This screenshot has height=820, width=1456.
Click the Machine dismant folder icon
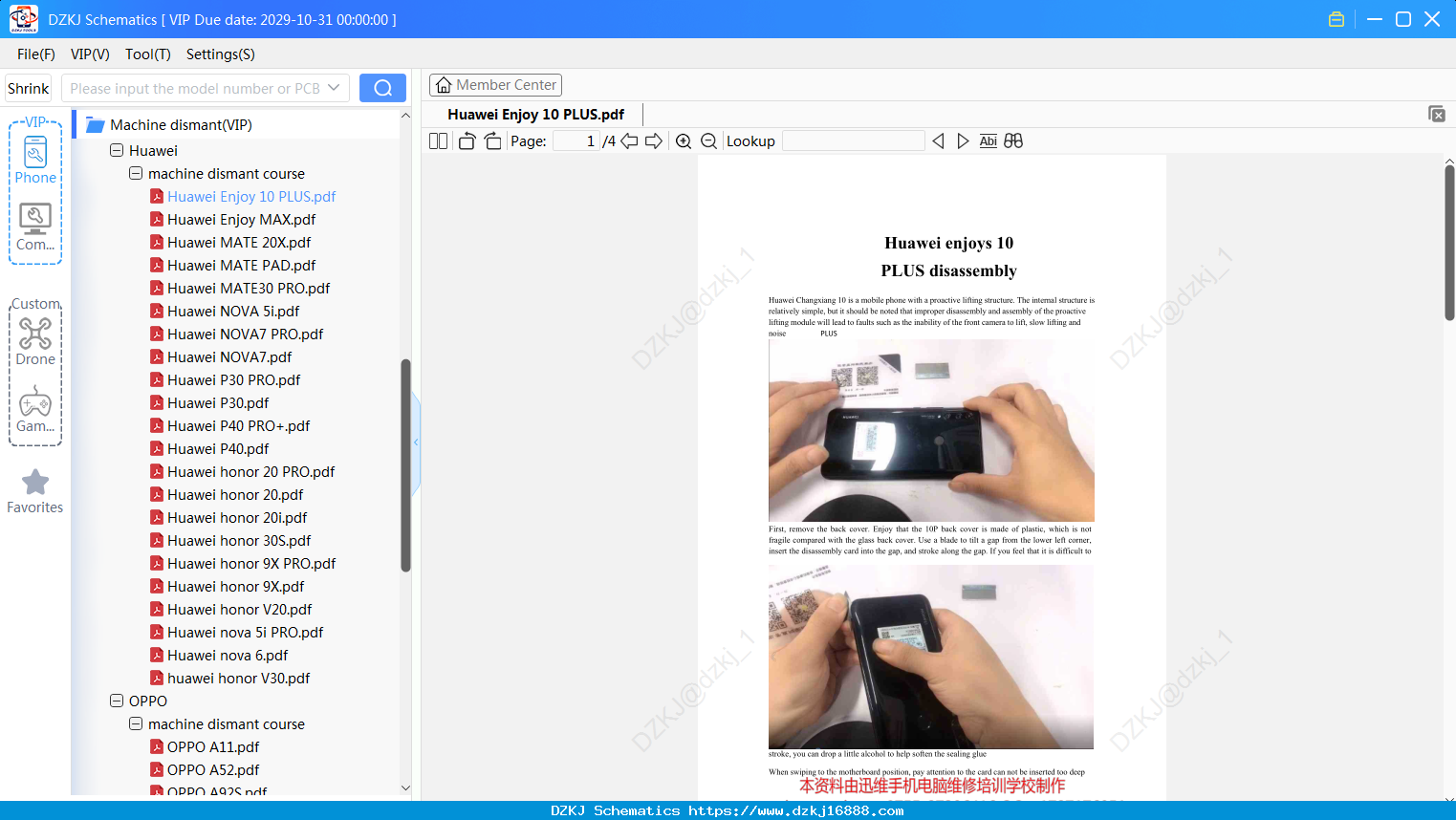[x=95, y=125]
